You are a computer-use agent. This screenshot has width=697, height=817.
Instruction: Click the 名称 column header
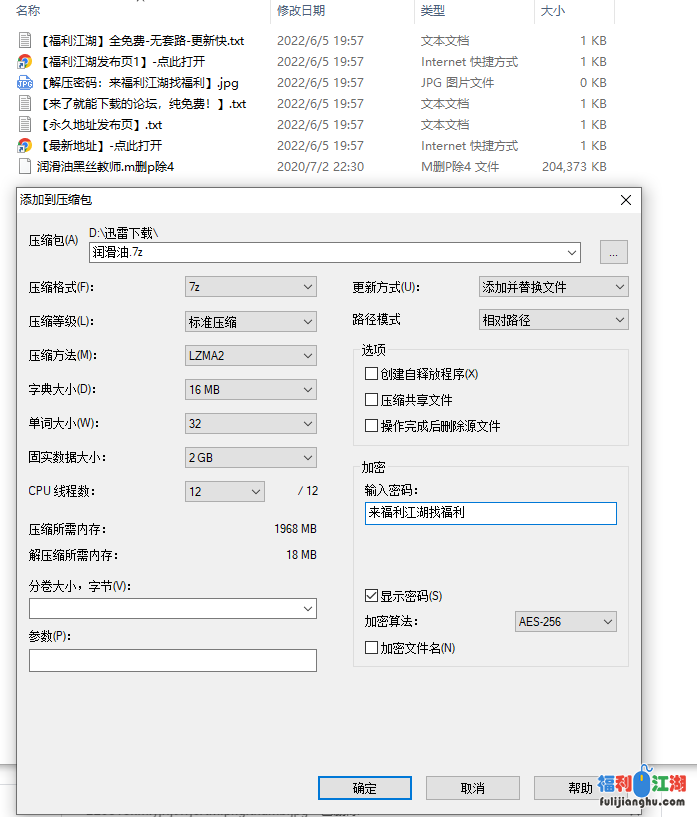point(29,11)
